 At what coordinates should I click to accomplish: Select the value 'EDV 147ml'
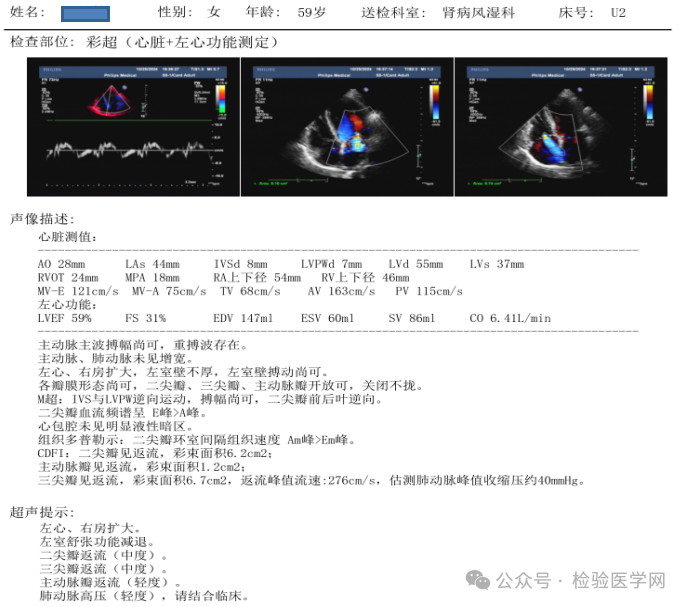pyautogui.click(x=243, y=318)
